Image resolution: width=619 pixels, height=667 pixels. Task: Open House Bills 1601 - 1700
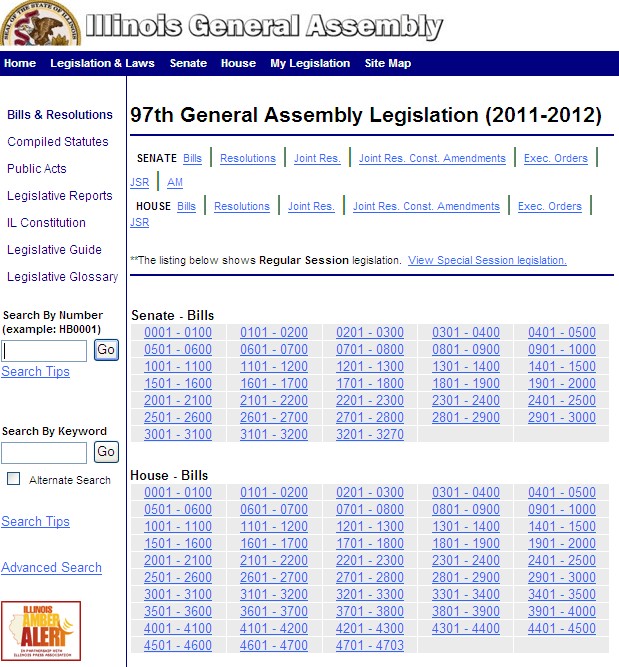pos(274,544)
